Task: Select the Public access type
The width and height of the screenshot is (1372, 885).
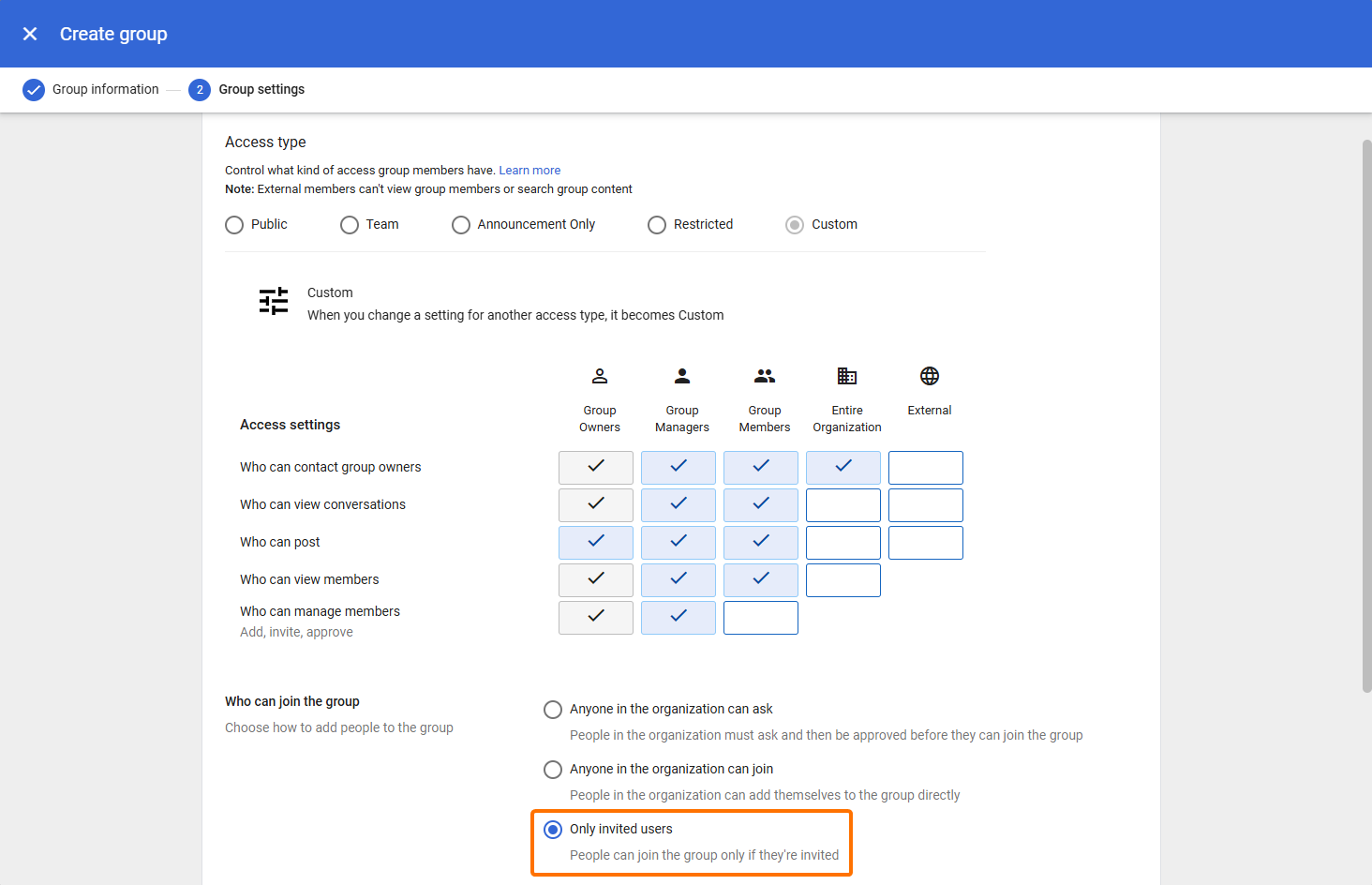Action: point(234,225)
